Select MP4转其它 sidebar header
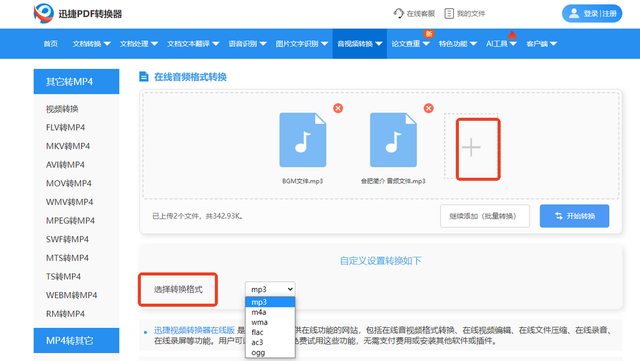Image resolution: width=640 pixels, height=361 pixels. pos(76,341)
